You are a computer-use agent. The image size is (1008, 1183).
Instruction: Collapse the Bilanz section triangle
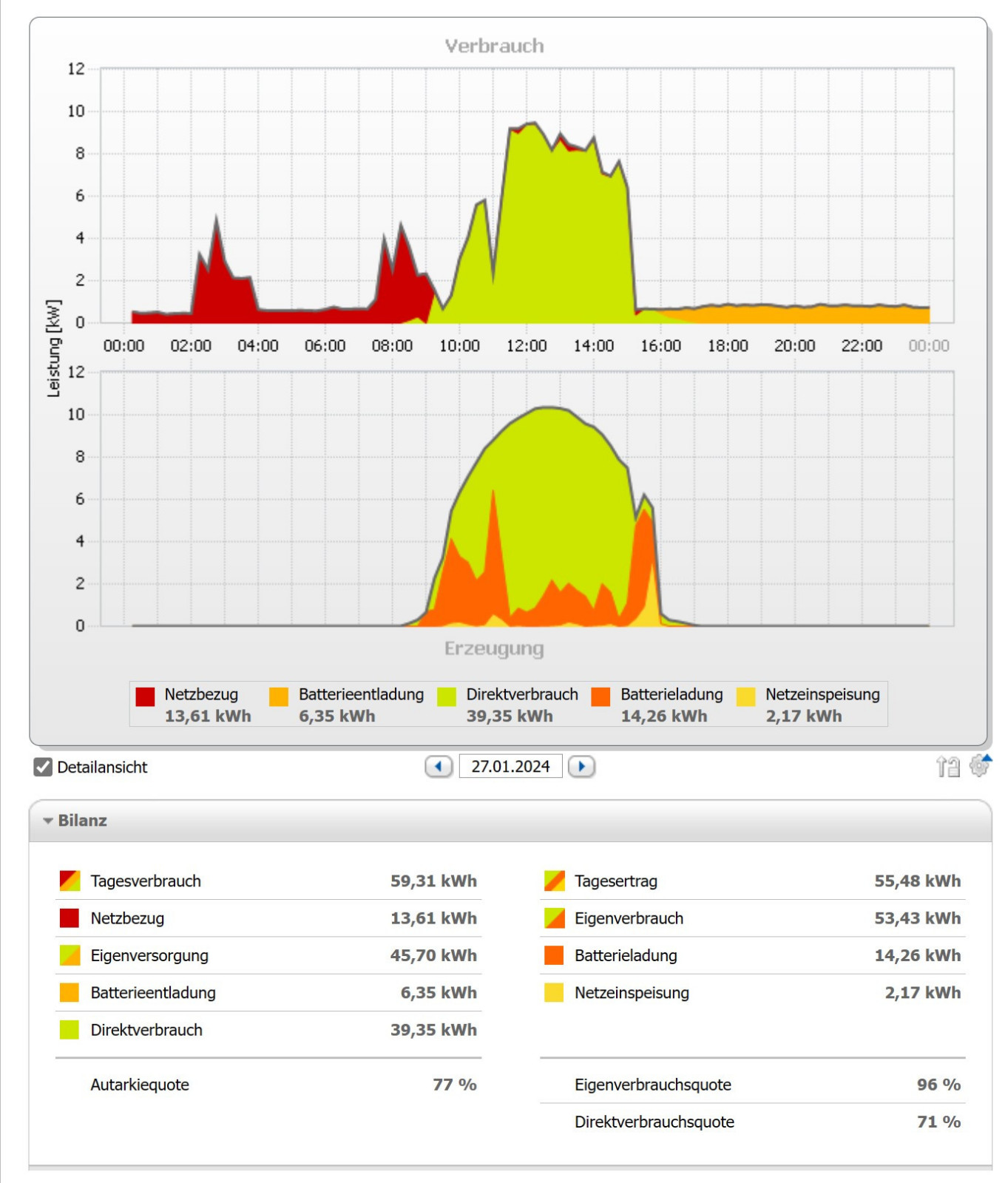point(48,821)
